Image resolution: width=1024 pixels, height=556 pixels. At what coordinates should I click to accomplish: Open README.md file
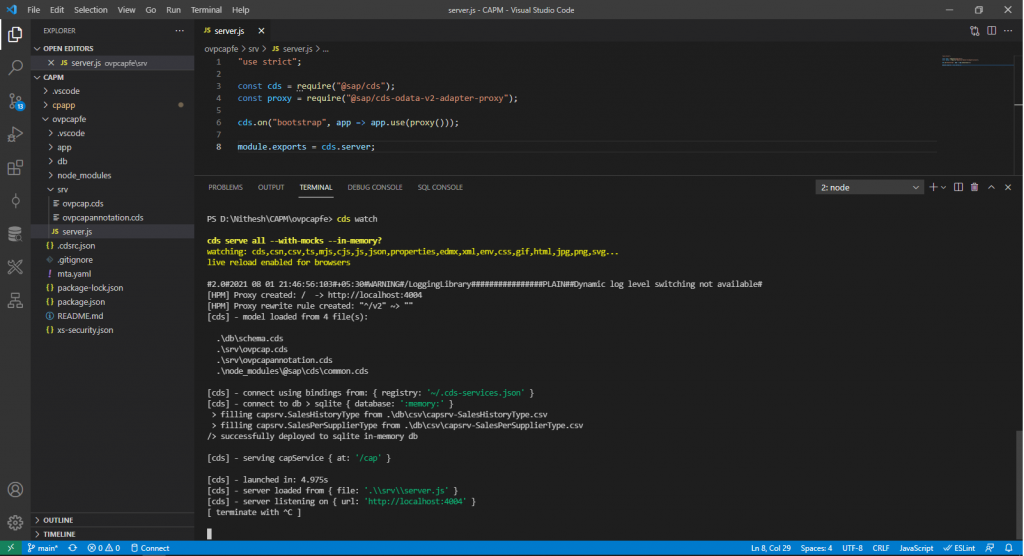pos(112,316)
